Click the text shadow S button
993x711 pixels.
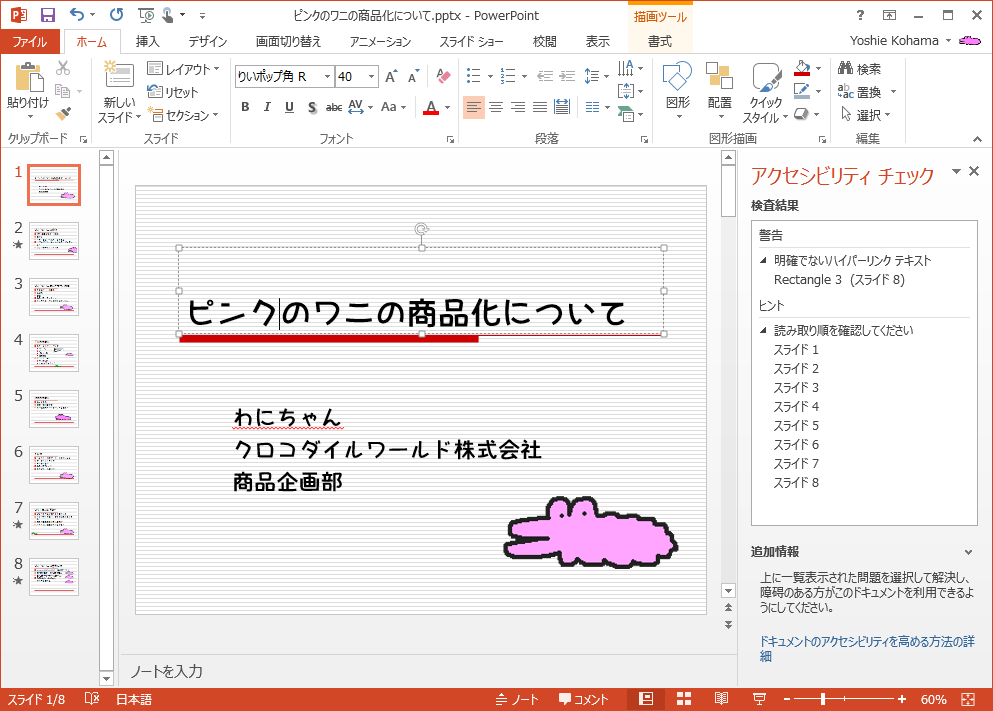[312, 107]
